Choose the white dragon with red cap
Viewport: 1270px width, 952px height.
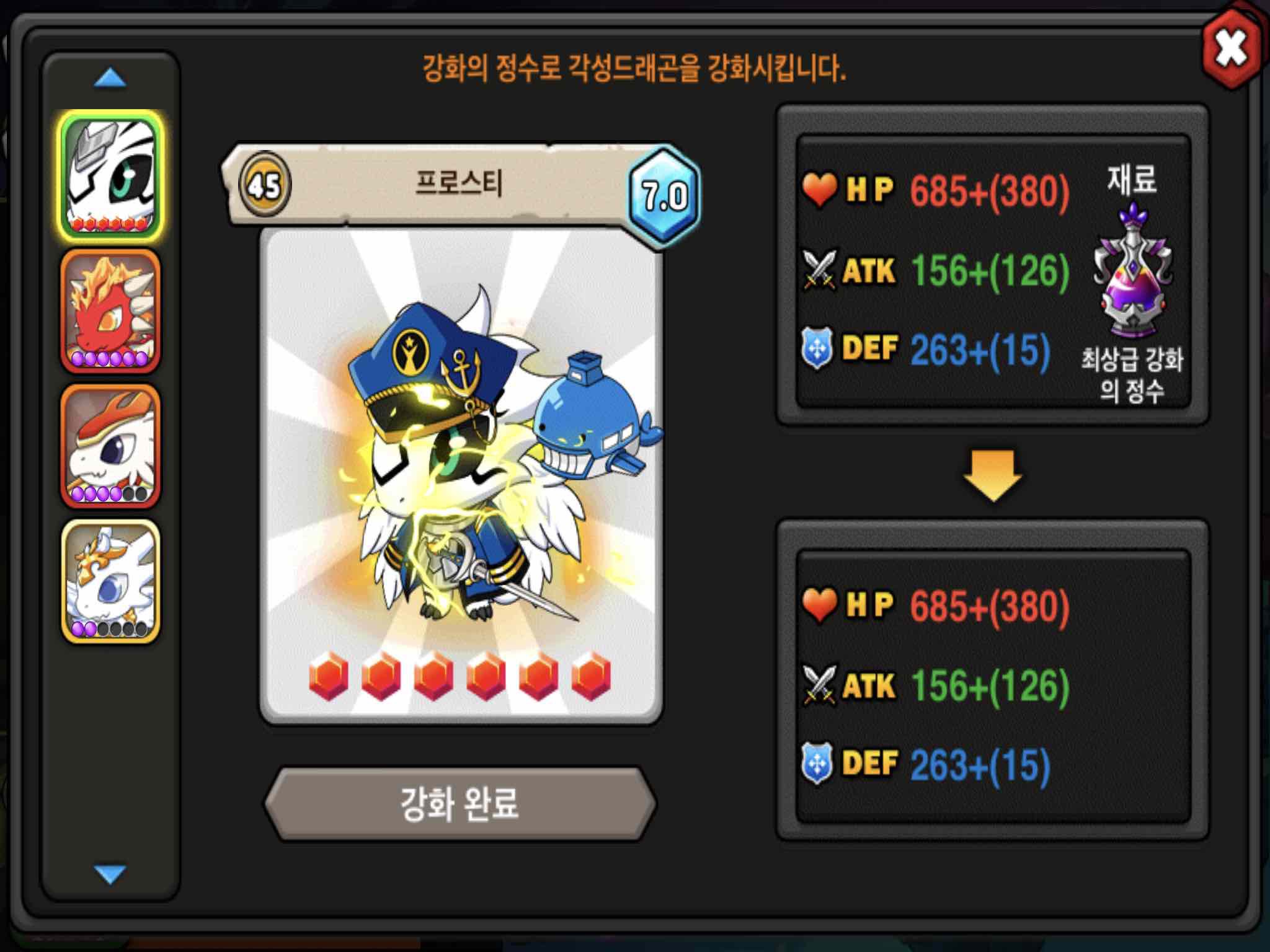111,446
